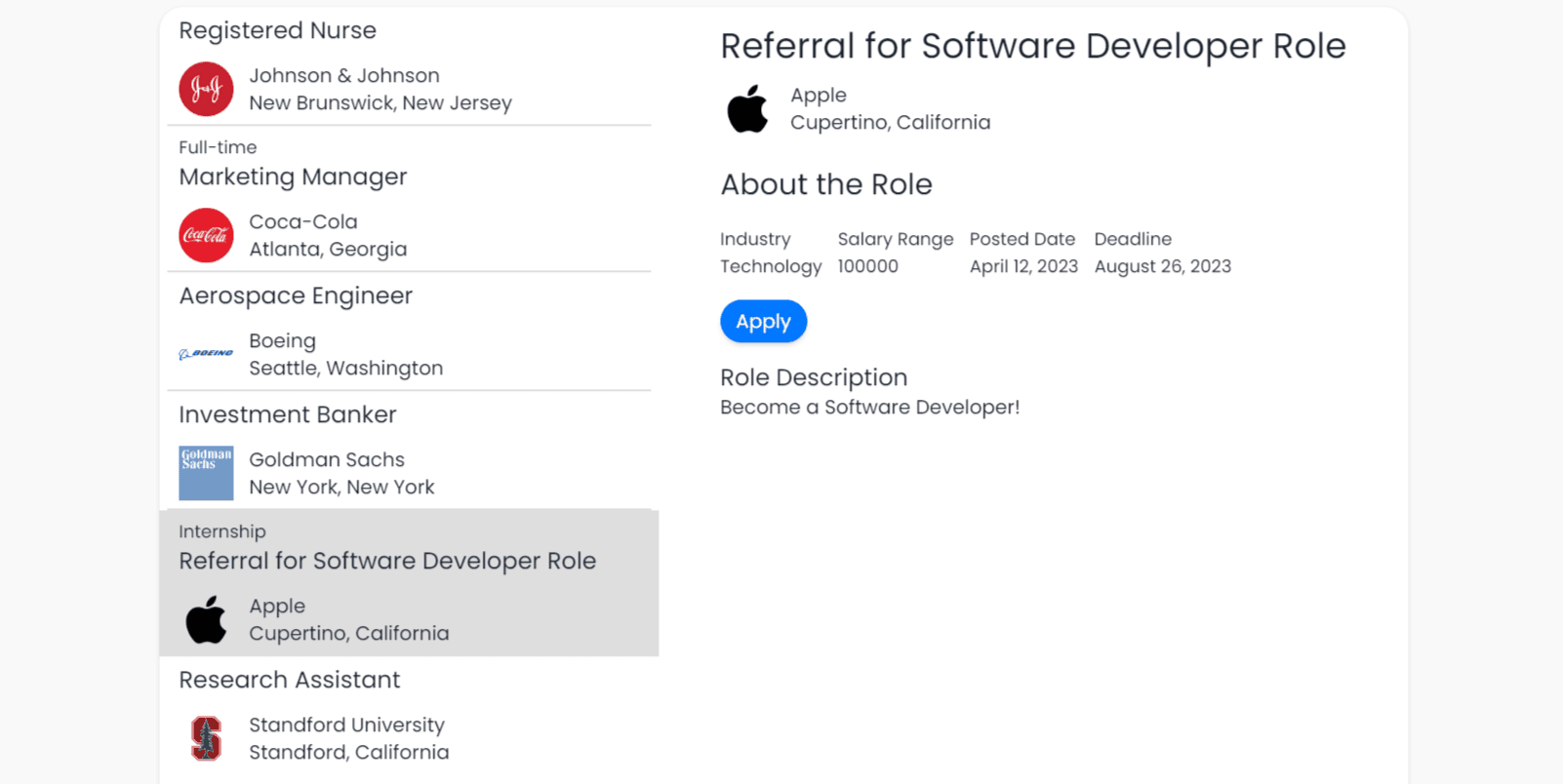Click 'Cupertino, California' in the job list
This screenshot has width=1563, height=784.
click(x=349, y=633)
